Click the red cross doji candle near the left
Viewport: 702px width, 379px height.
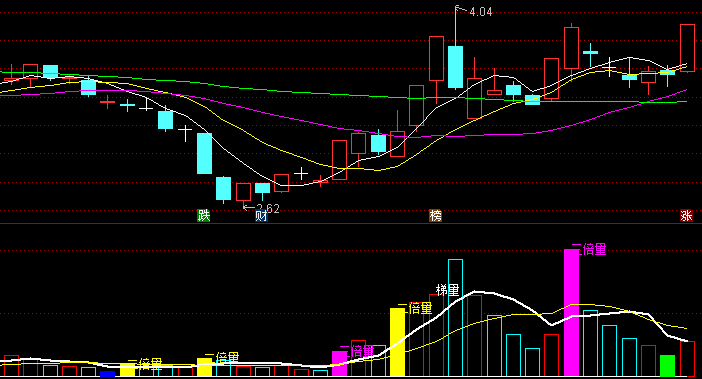tap(107, 102)
